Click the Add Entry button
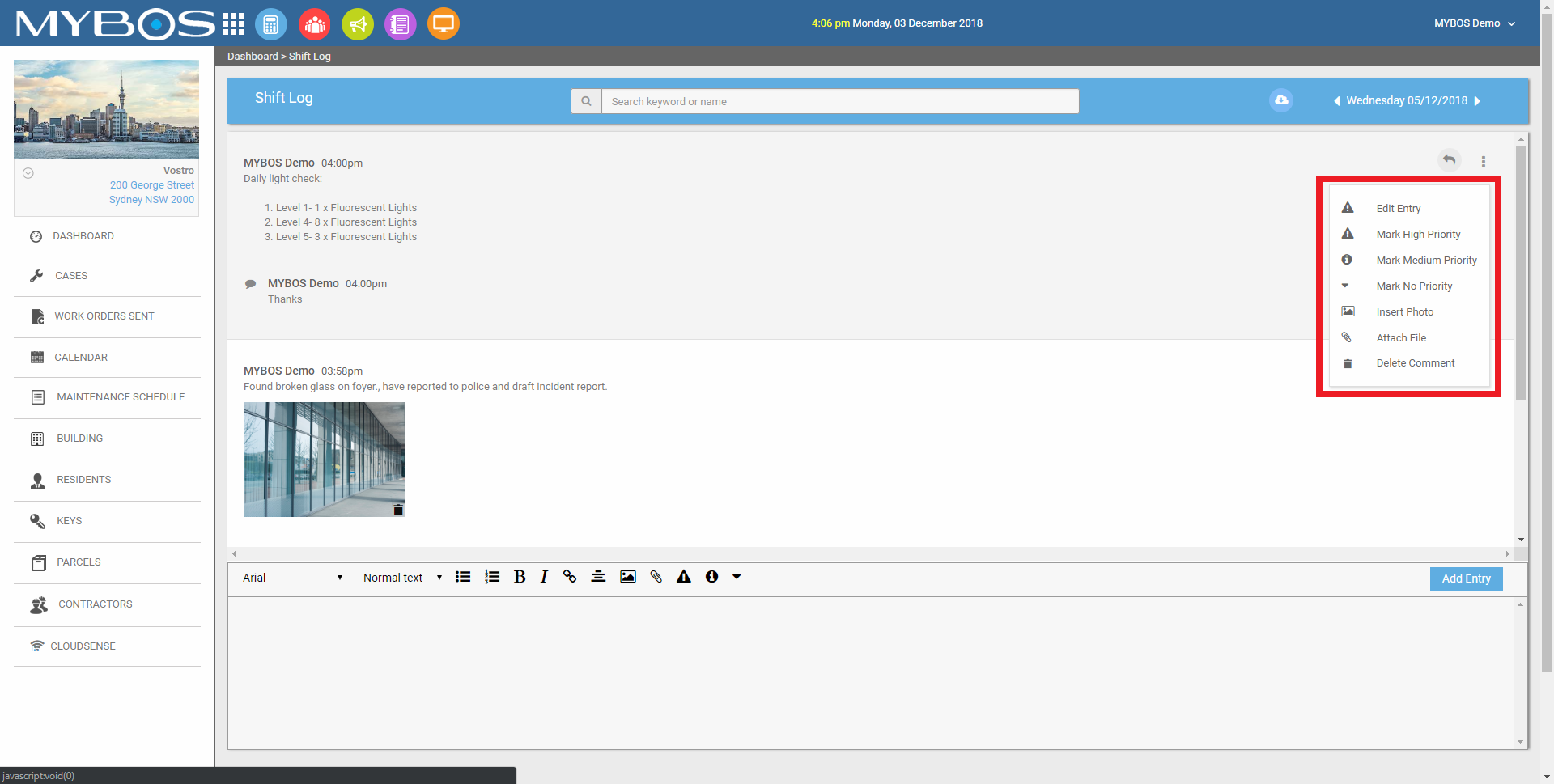 1466,578
